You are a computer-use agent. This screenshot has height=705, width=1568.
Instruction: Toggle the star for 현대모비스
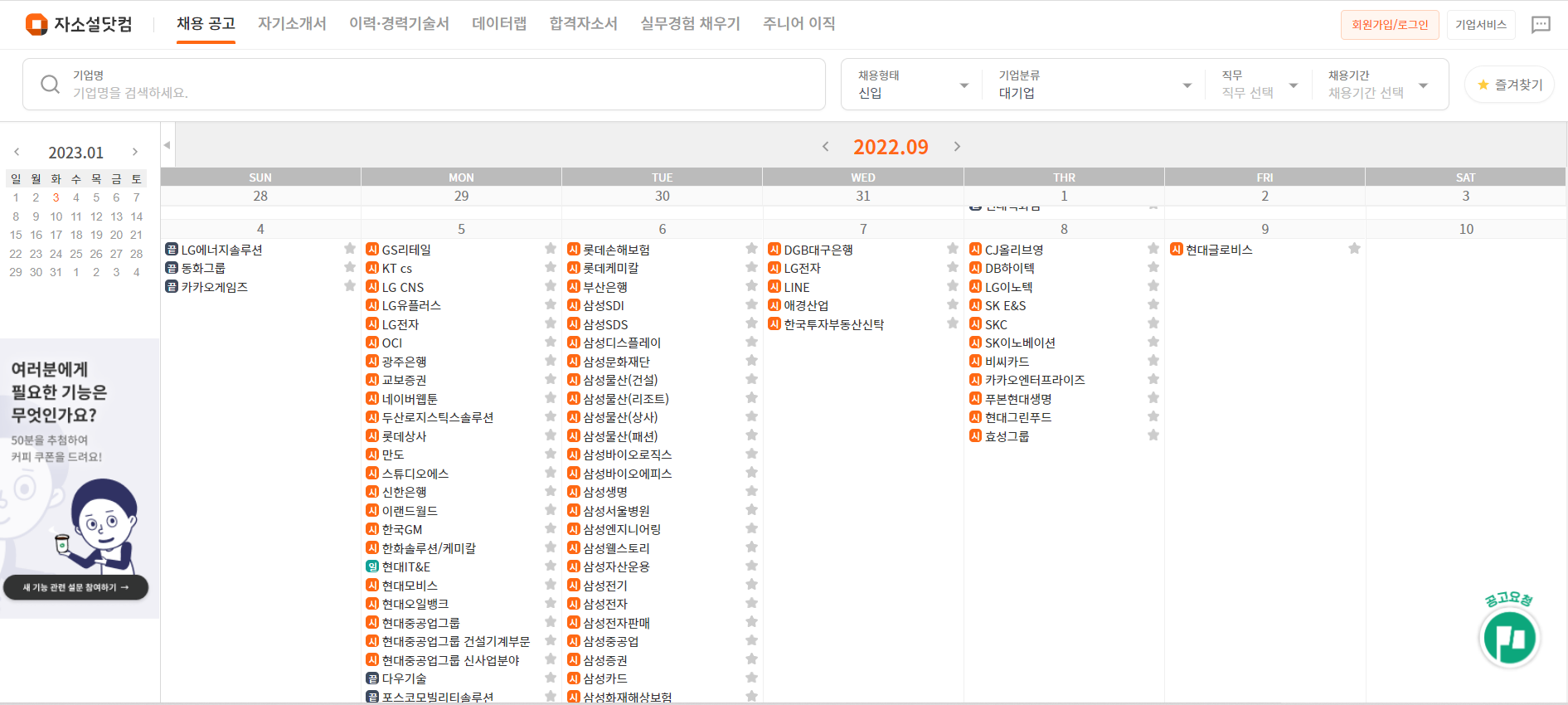(551, 584)
